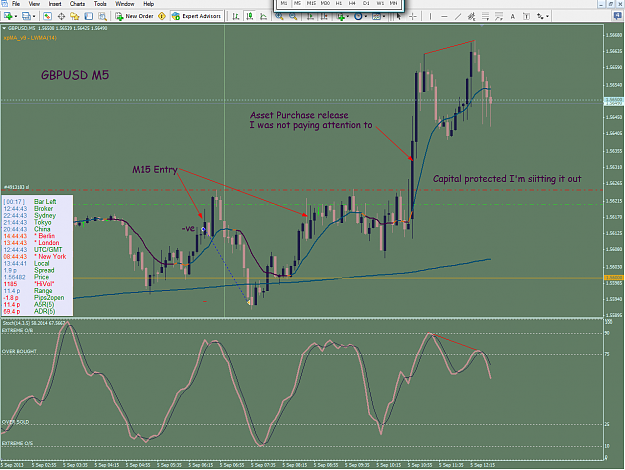
Task: Expand the Templates dropdown arrow
Action: [383, 16]
